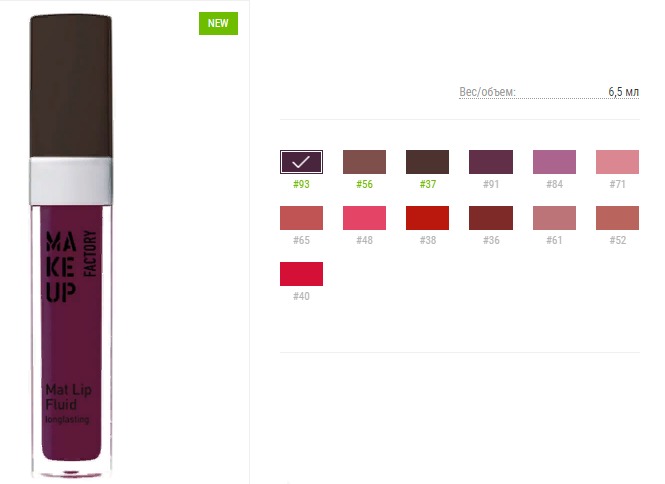Choose the #56 brown shade swatch
Viewport: 665px width, 484px height.
coord(364,162)
